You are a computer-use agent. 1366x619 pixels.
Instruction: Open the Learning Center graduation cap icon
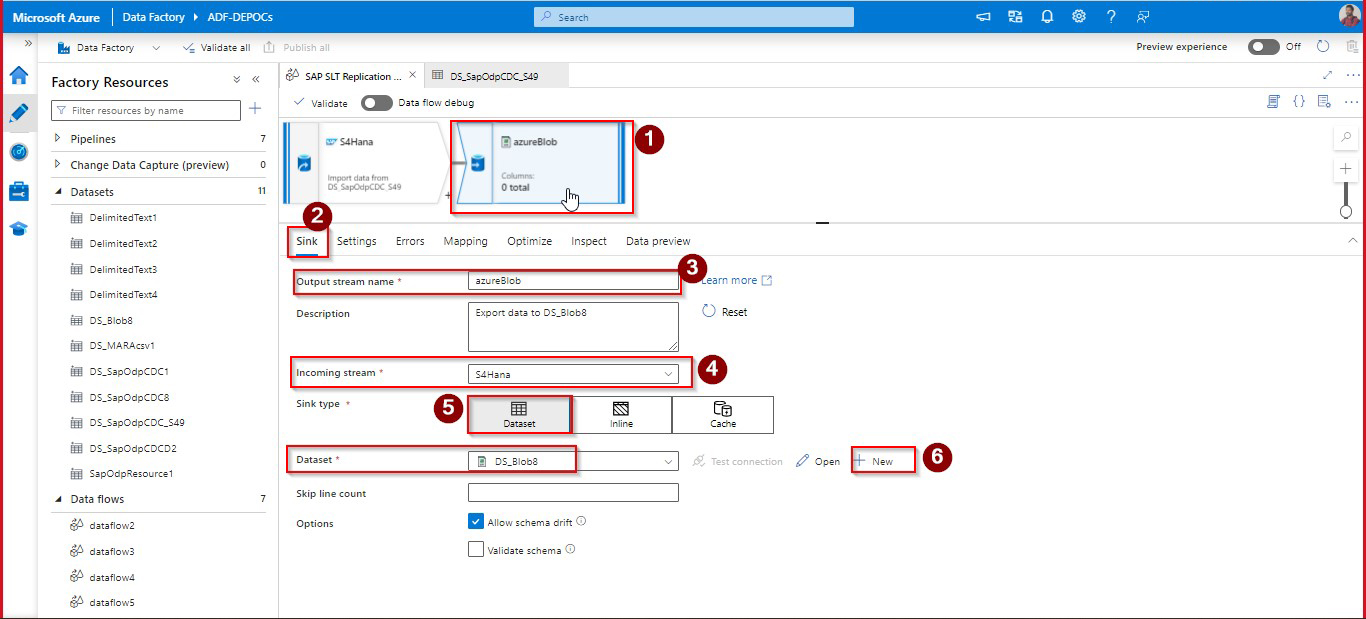point(19,228)
